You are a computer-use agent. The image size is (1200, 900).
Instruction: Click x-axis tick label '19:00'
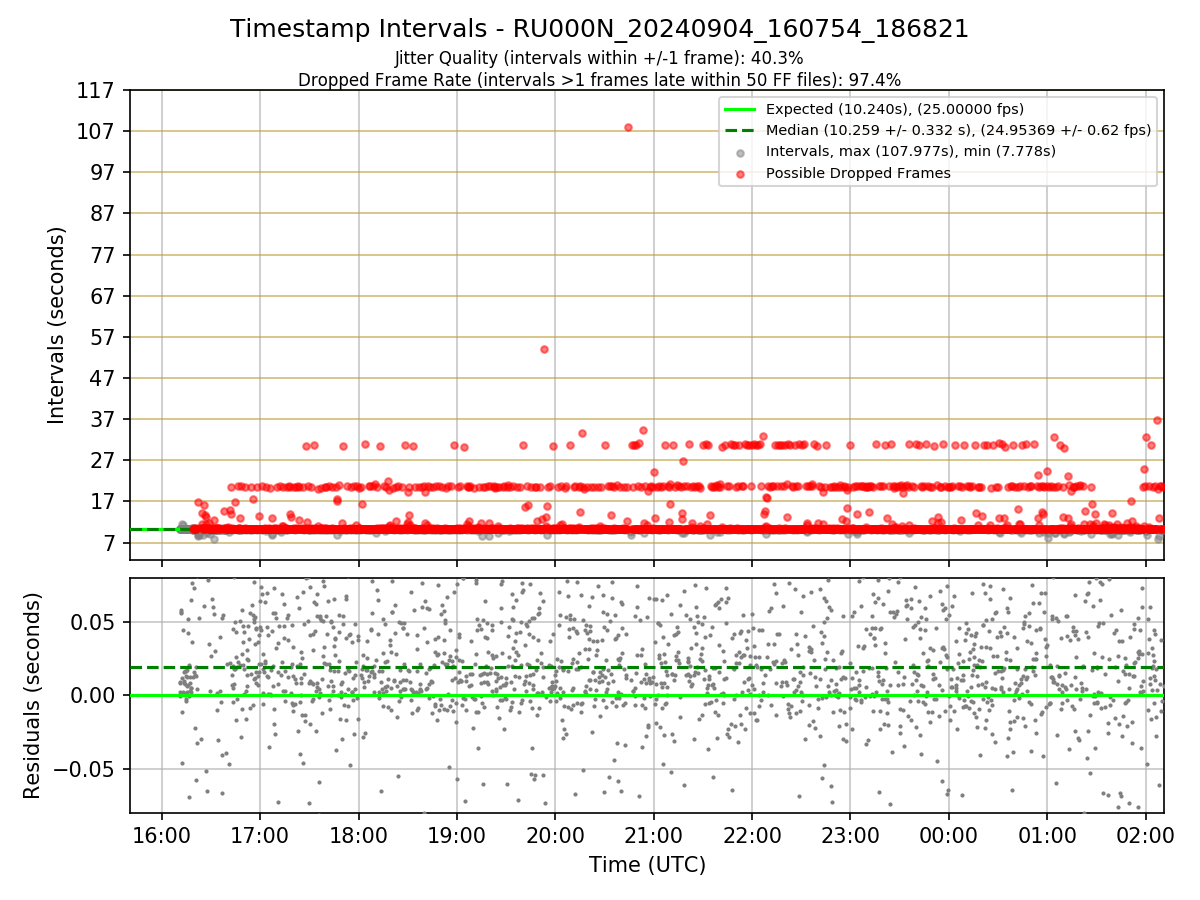tap(457, 834)
